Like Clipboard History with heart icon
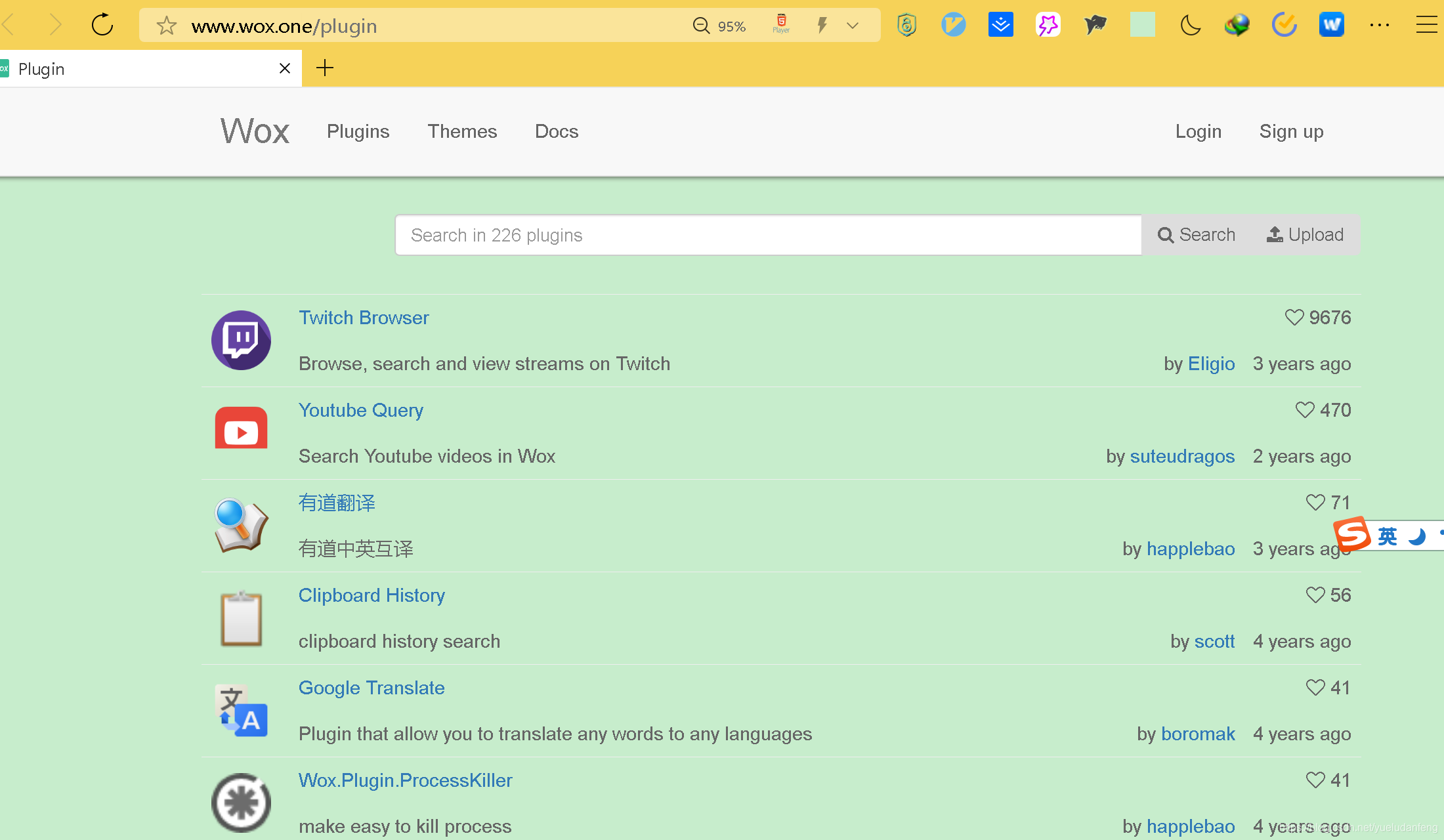This screenshot has height=840, width=1444. coord(1315,595)
